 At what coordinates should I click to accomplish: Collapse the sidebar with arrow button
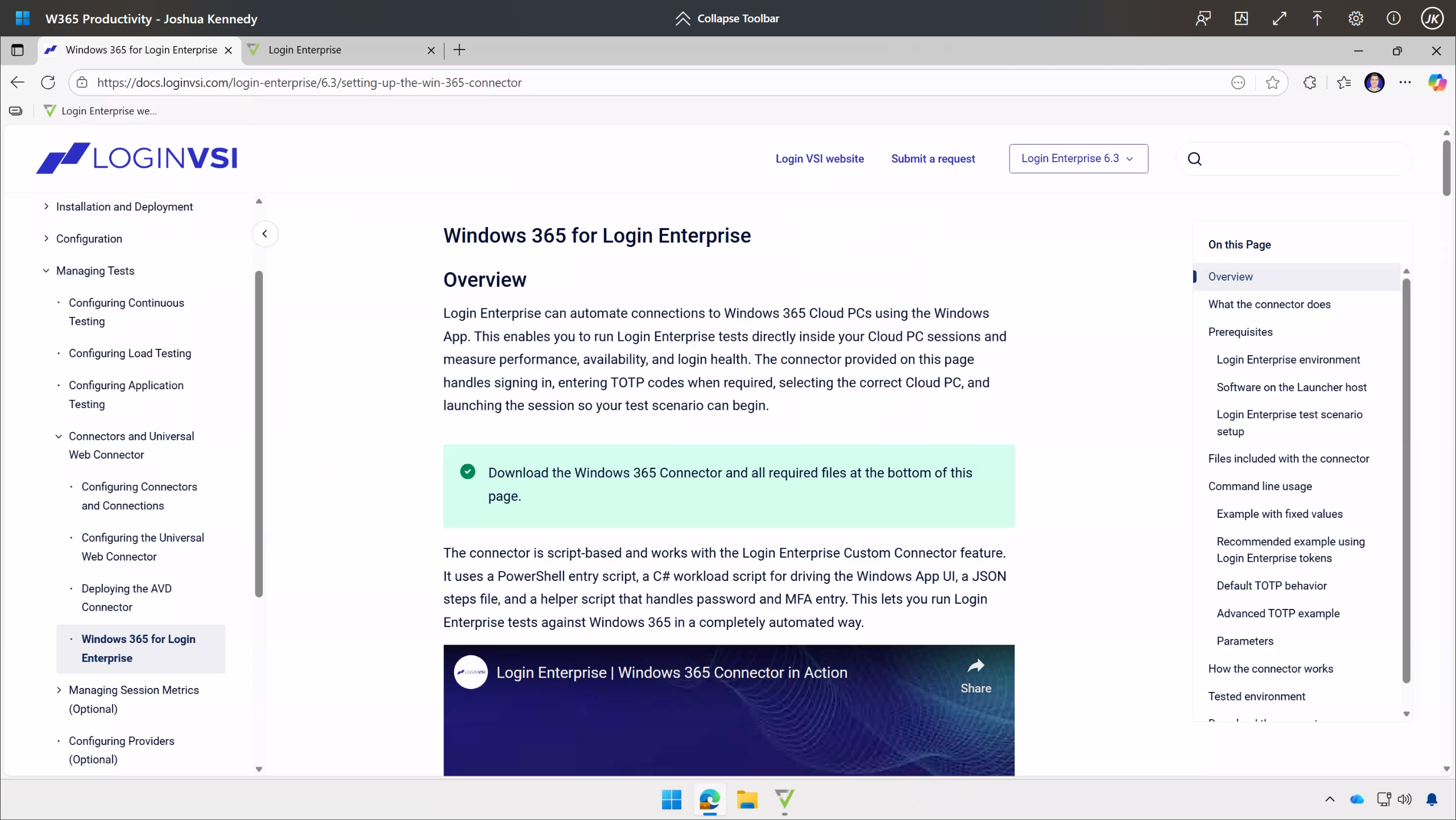[264, 234]
